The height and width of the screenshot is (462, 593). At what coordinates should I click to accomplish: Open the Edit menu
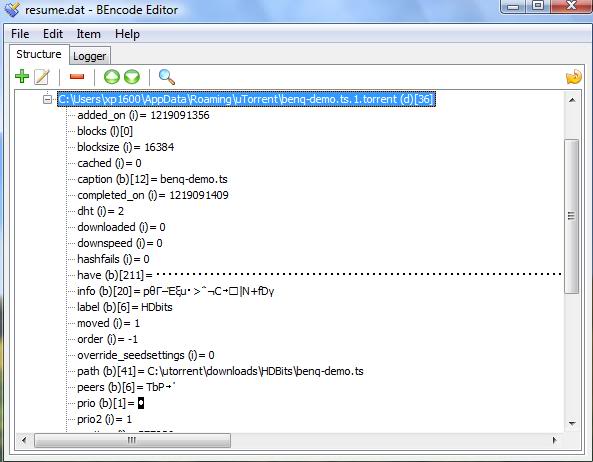tap(53, 34)
